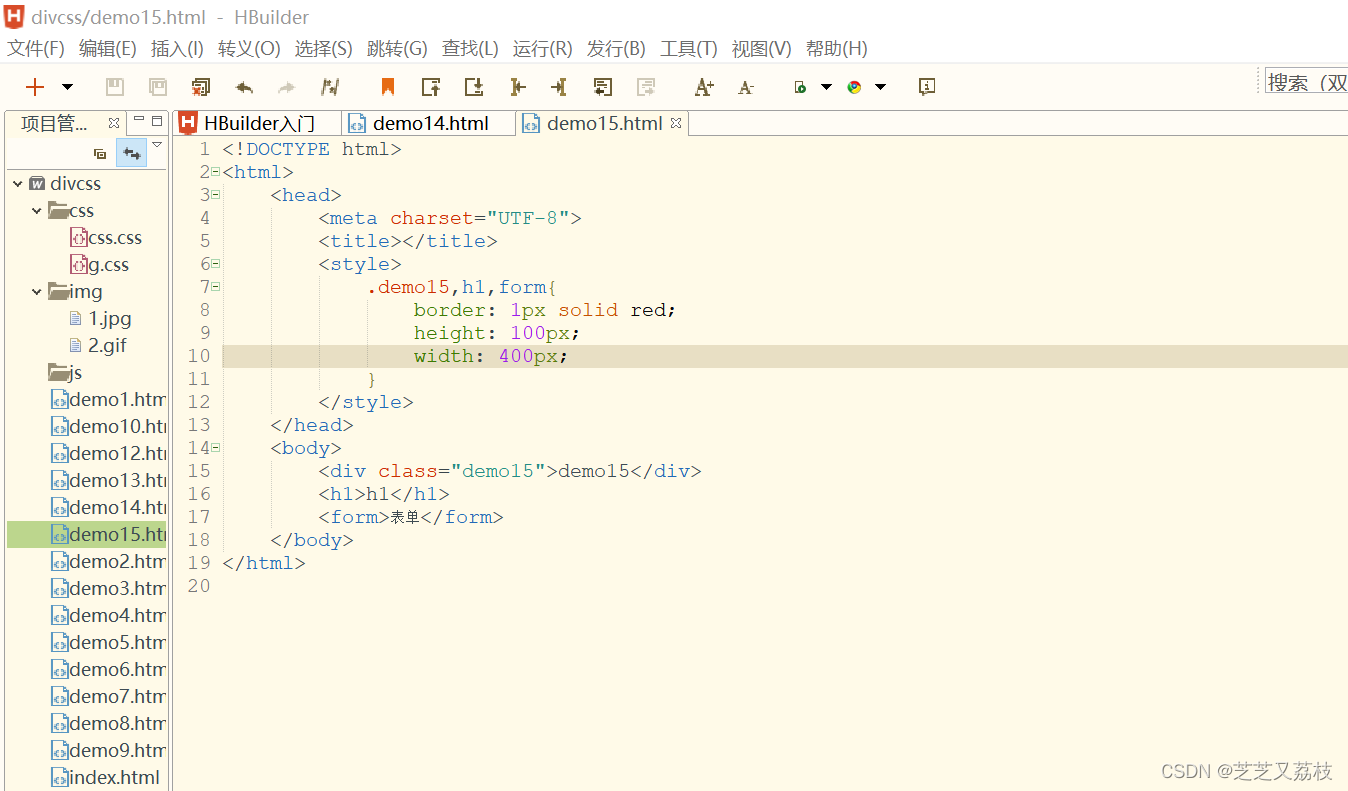1348x791 pixels.
Task: Click the Chrome browser preview icon
Action: tap(854, 87)
